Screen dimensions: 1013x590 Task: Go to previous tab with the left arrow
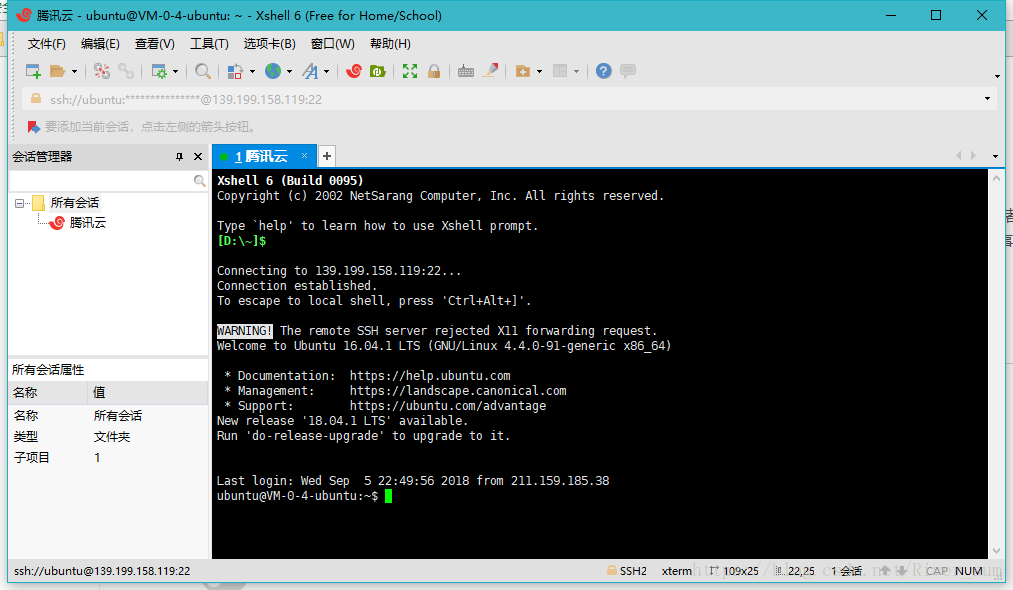[959, 156]
